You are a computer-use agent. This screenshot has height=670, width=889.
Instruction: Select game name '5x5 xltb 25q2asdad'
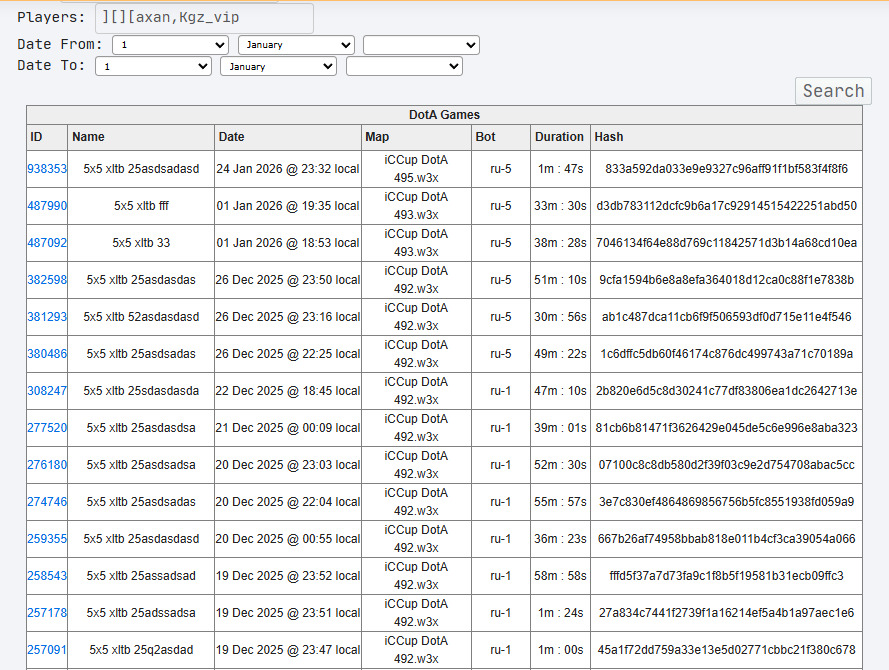tap(141, 650)
